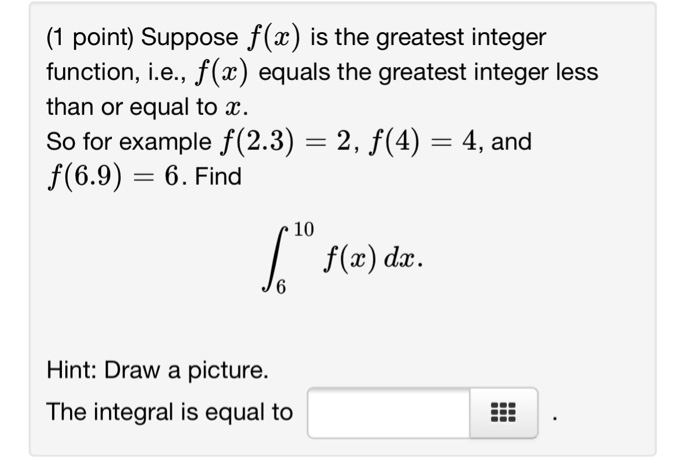Screen dimensions: 700x457
Task: Select the "Hint: Draw a picture." text
Action: coord(158,371)
